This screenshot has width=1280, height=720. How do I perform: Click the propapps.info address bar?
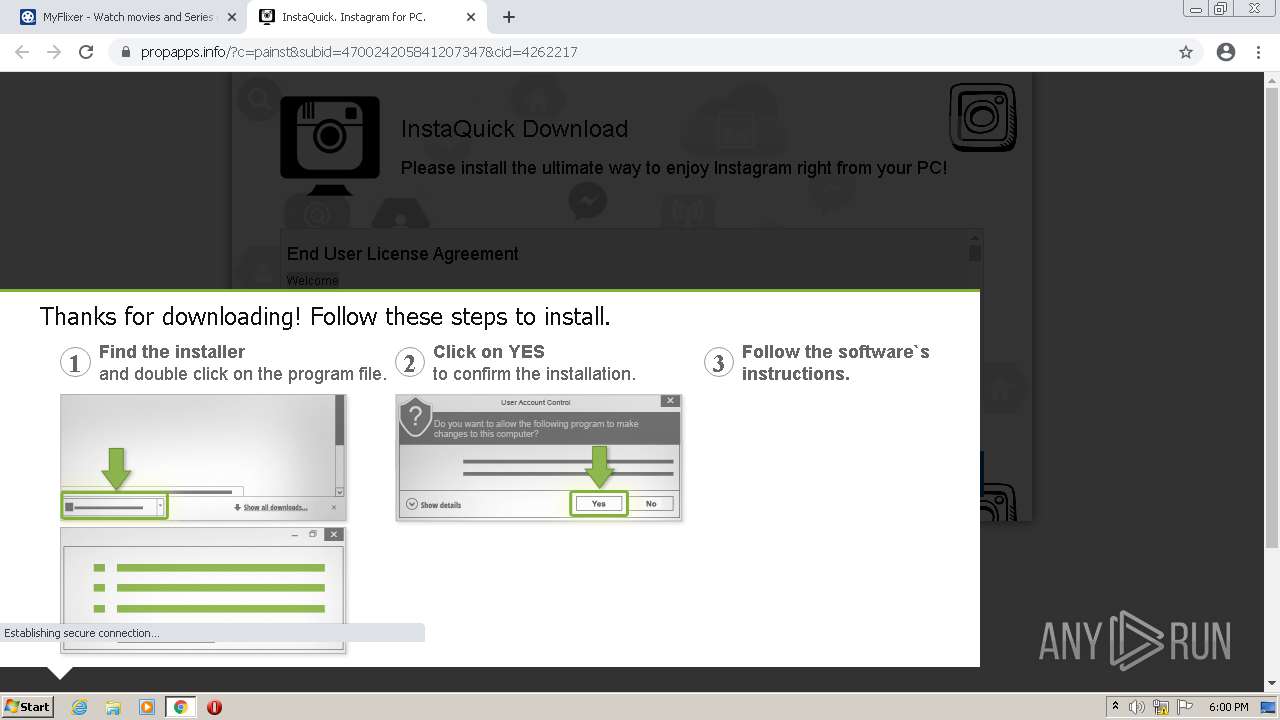[640, 52]
